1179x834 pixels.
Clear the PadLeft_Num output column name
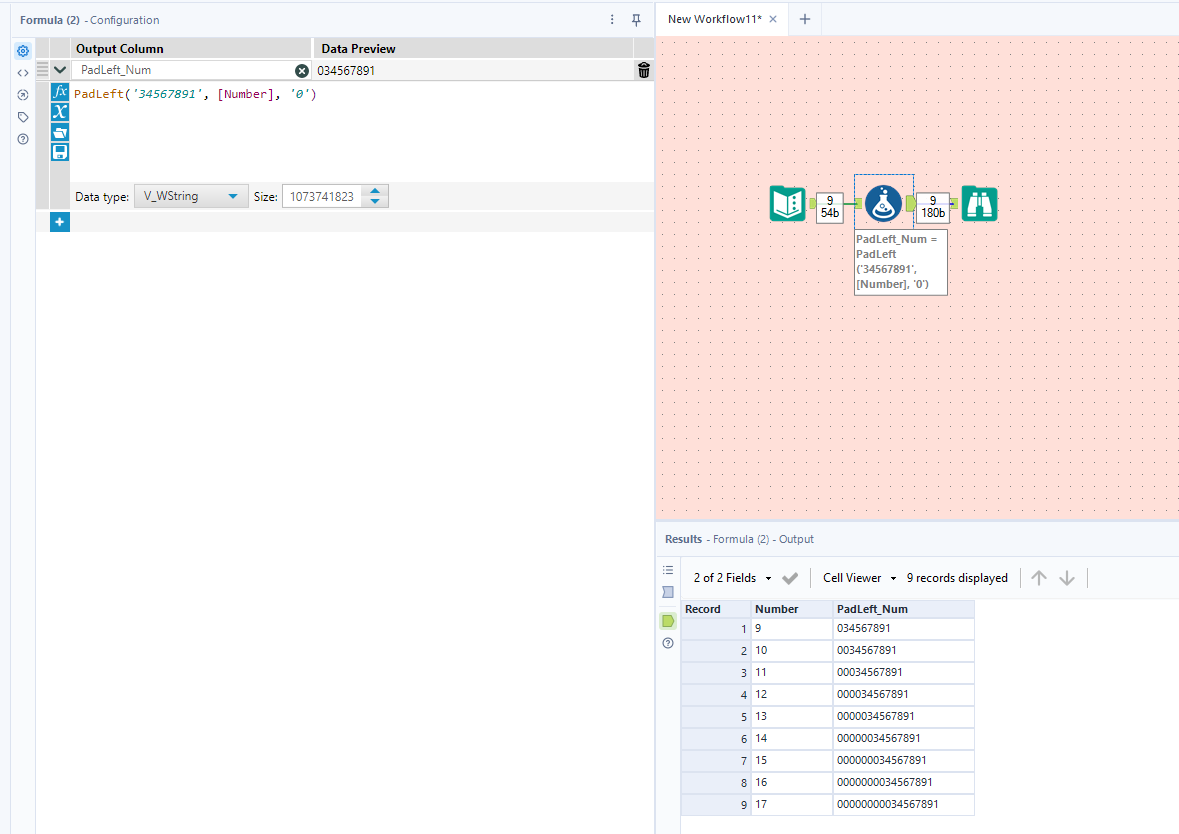click(x=302, y=70)
